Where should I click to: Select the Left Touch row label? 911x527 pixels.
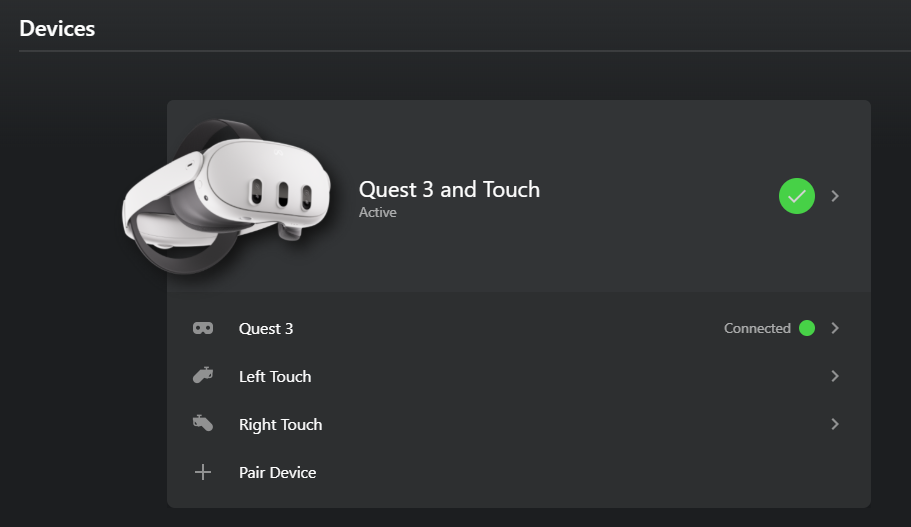tap(275, 376)
